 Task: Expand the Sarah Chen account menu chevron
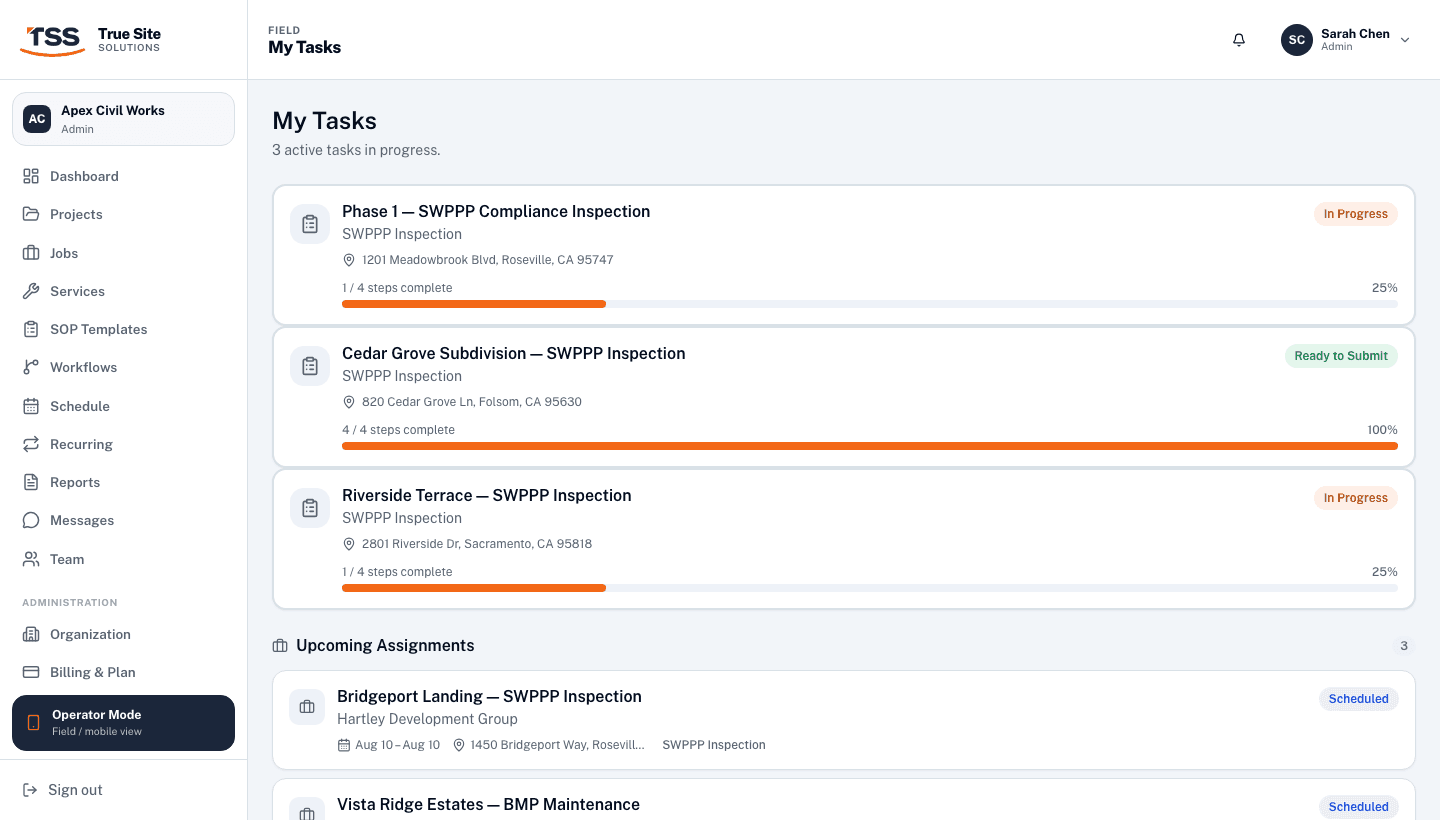click(x=1405, y=40)
